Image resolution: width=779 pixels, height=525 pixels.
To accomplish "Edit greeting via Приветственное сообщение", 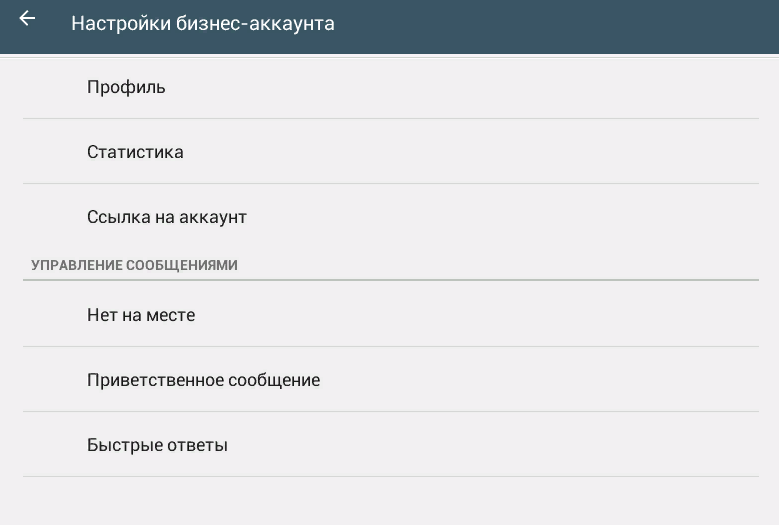I will click(203, 380).
